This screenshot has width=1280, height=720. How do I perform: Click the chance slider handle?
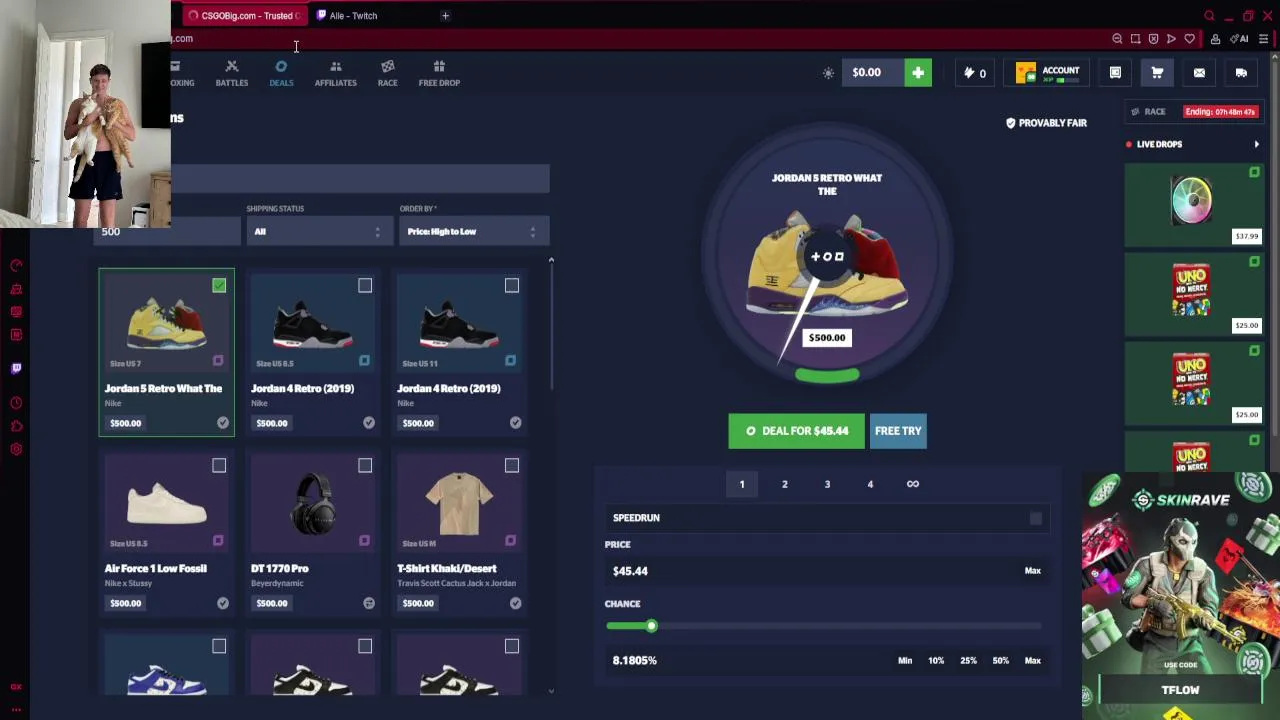(x=651, y=626)
